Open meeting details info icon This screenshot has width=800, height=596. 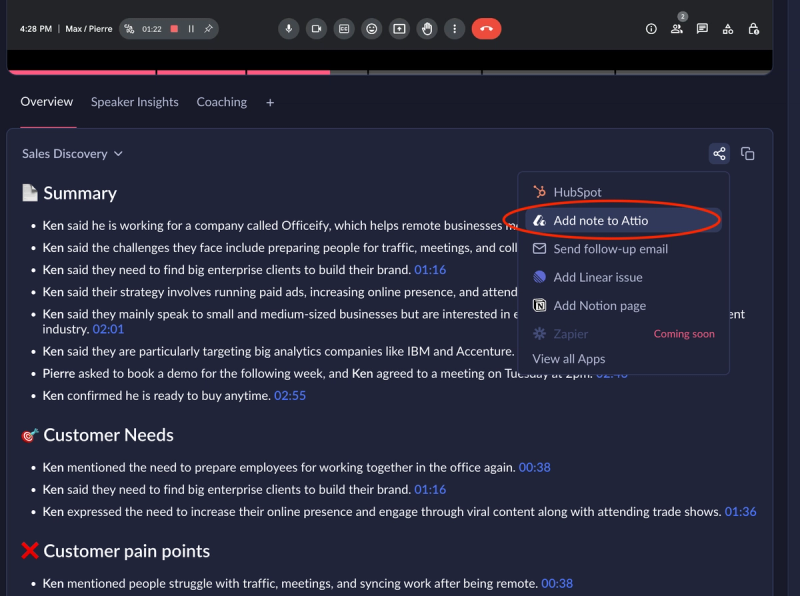(651, 29)
